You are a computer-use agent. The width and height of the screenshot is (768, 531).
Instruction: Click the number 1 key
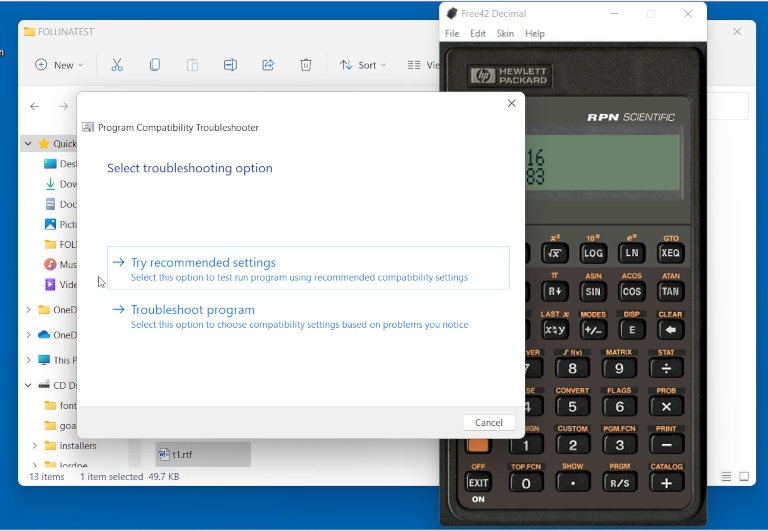pyautogui.click(x=526, y=444)
